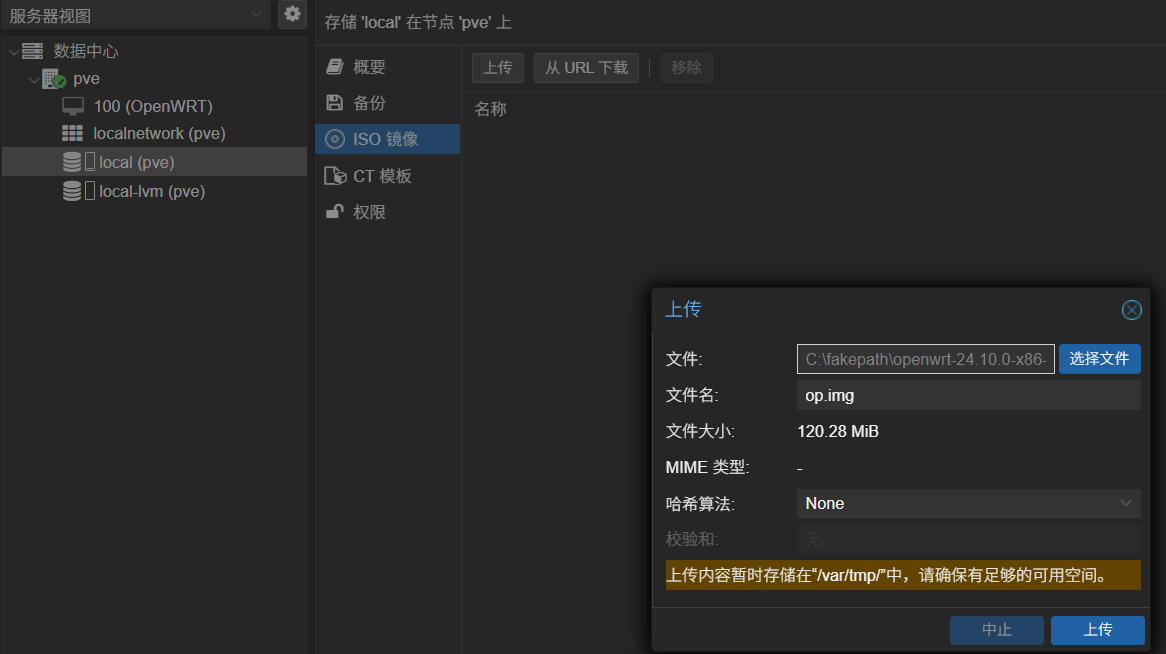
Task: Collapse the pve node tree
Action: click(34, 79)
